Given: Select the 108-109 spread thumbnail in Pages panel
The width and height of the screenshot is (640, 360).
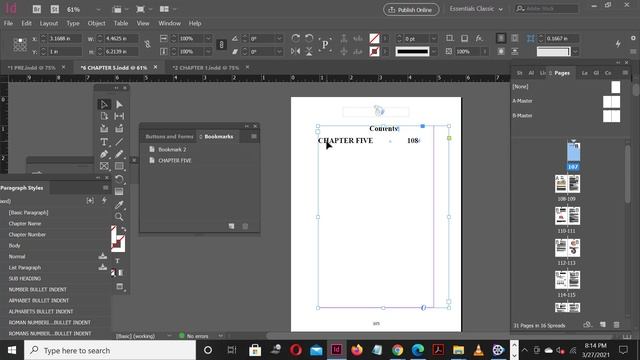Looking at the screenshot, I should pos(567,184).
